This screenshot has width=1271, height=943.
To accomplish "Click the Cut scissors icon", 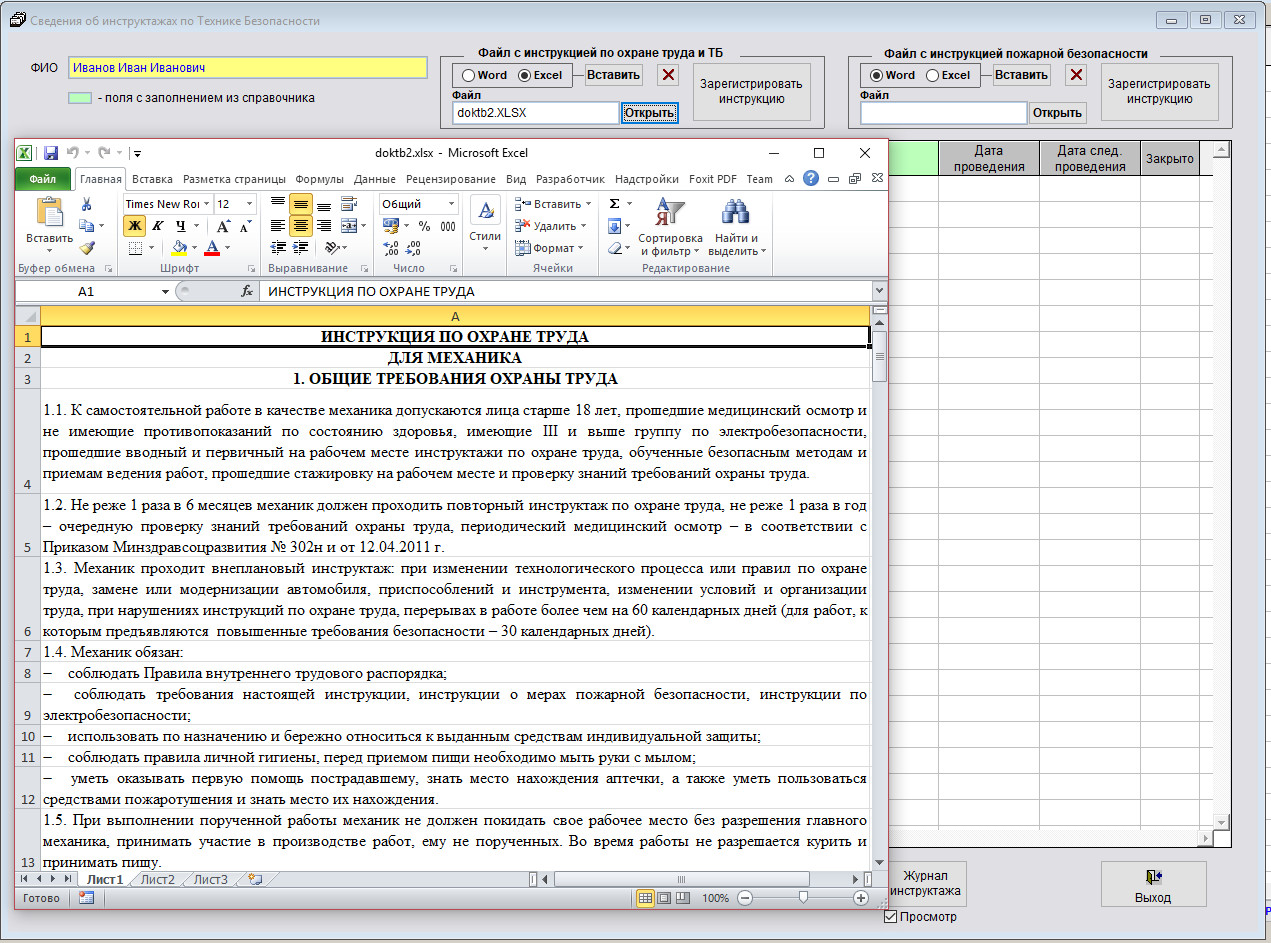I will (87, 204).
